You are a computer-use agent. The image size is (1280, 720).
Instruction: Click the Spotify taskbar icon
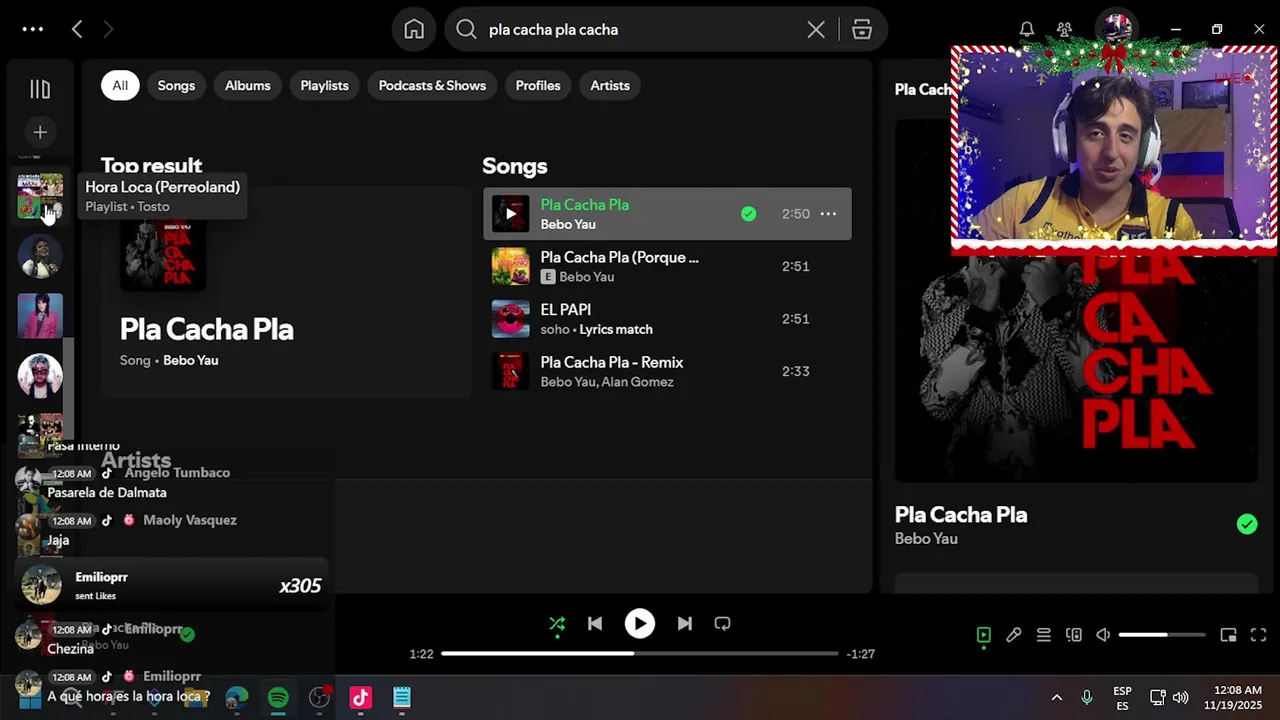(278, 698)
